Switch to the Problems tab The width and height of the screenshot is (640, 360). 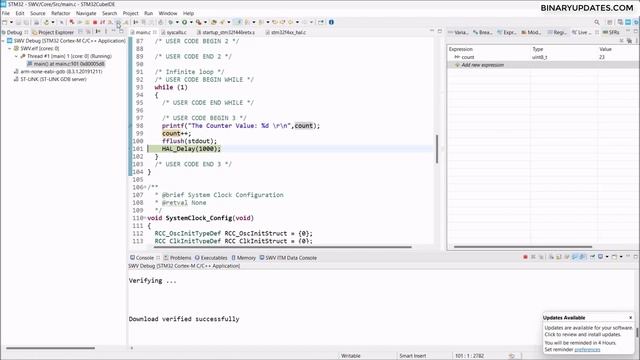pyautogui.click(x=177, y=258)
